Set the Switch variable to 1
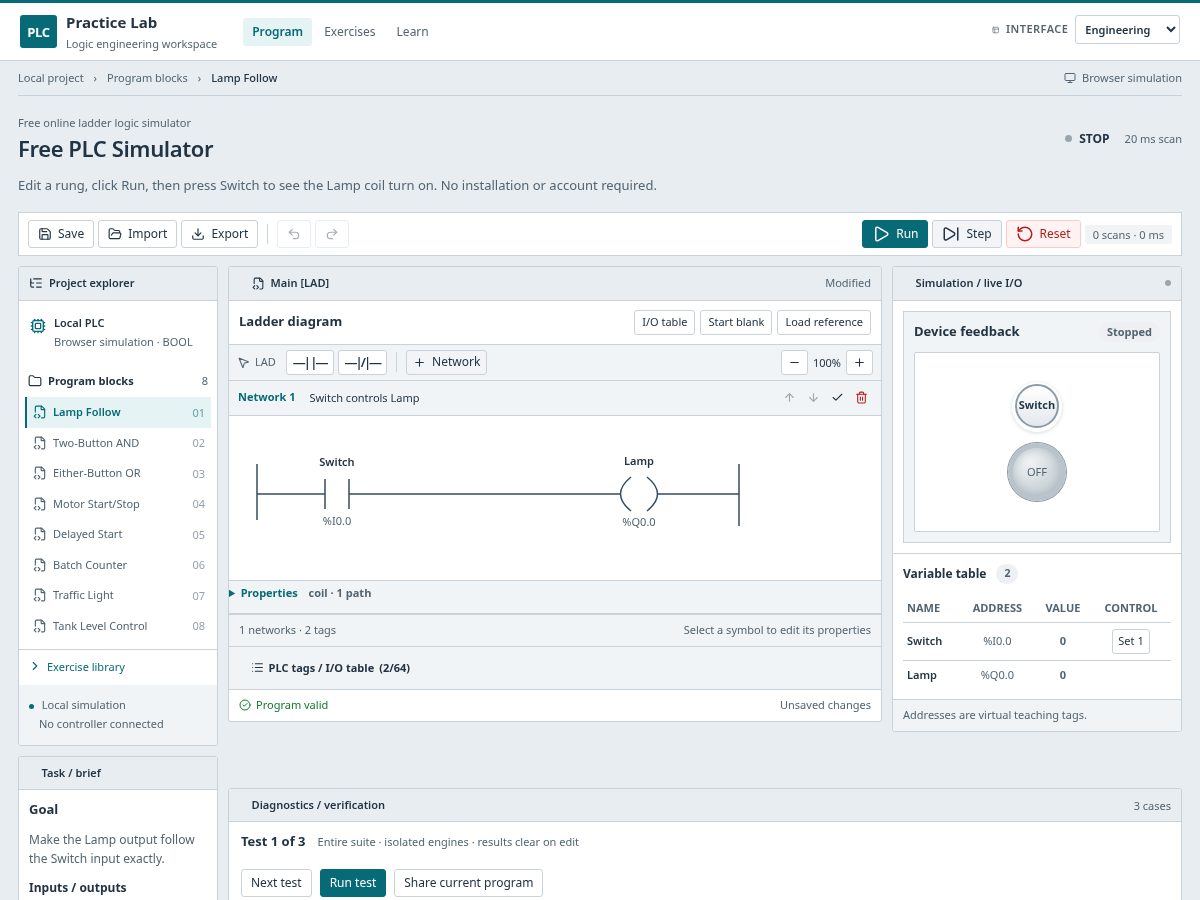The height and width of the screenshot is (900, 1200). pos(1131,641)
